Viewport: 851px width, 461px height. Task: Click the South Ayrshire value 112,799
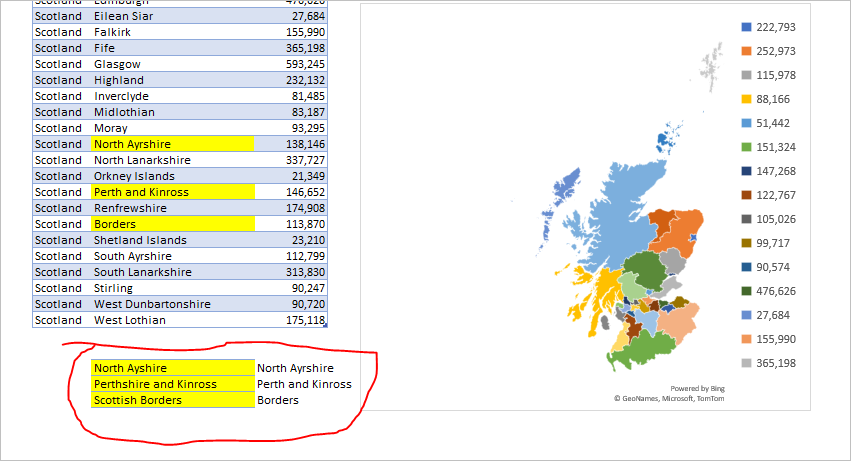pos(305,256)
